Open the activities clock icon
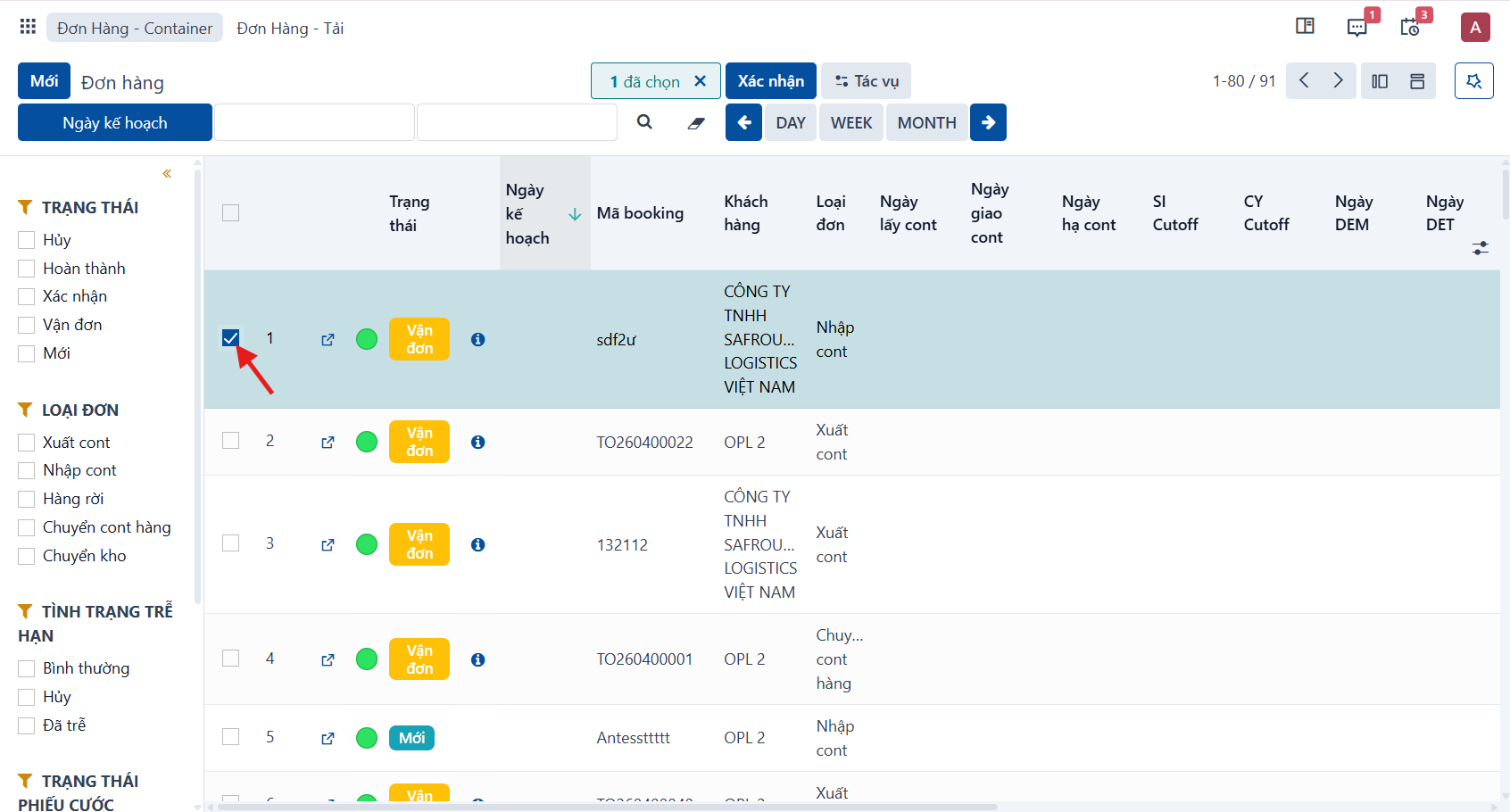 point(1410,28)
